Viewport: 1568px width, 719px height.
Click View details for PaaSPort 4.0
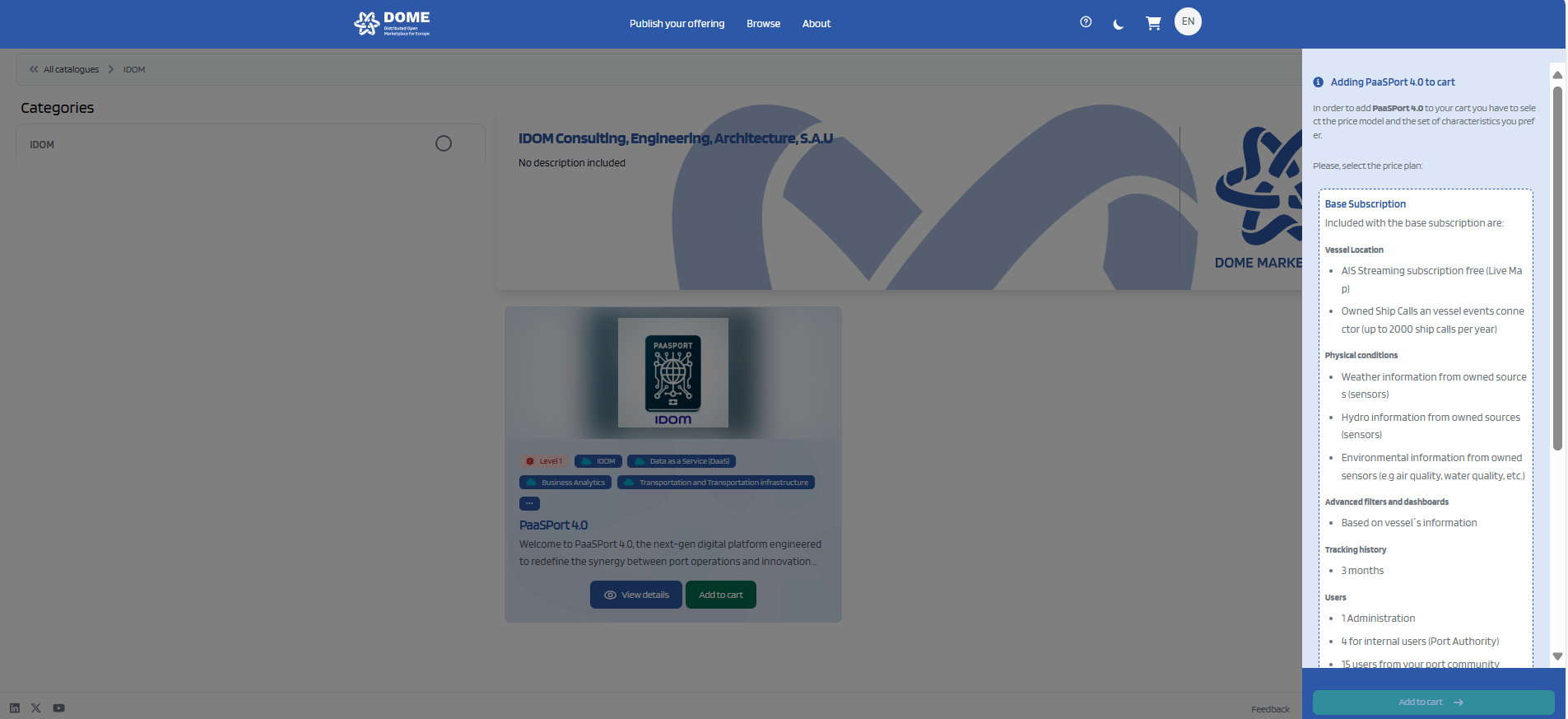[x=635, y=595]
